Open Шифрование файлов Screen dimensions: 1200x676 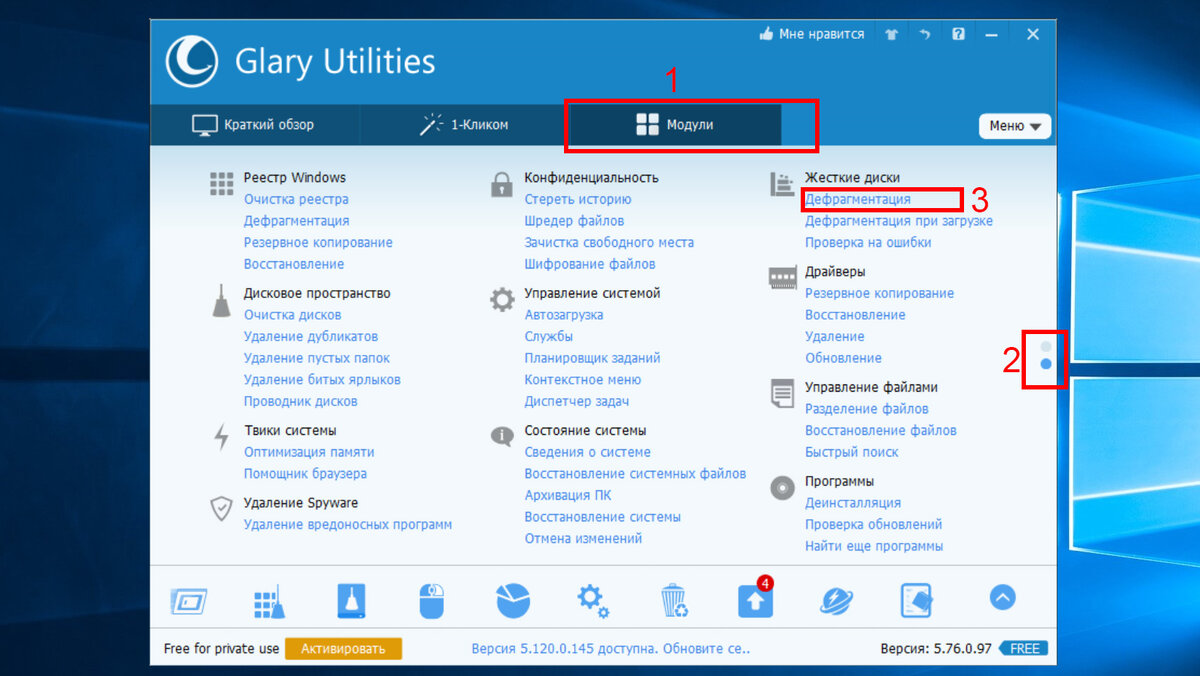pos(590,264)
